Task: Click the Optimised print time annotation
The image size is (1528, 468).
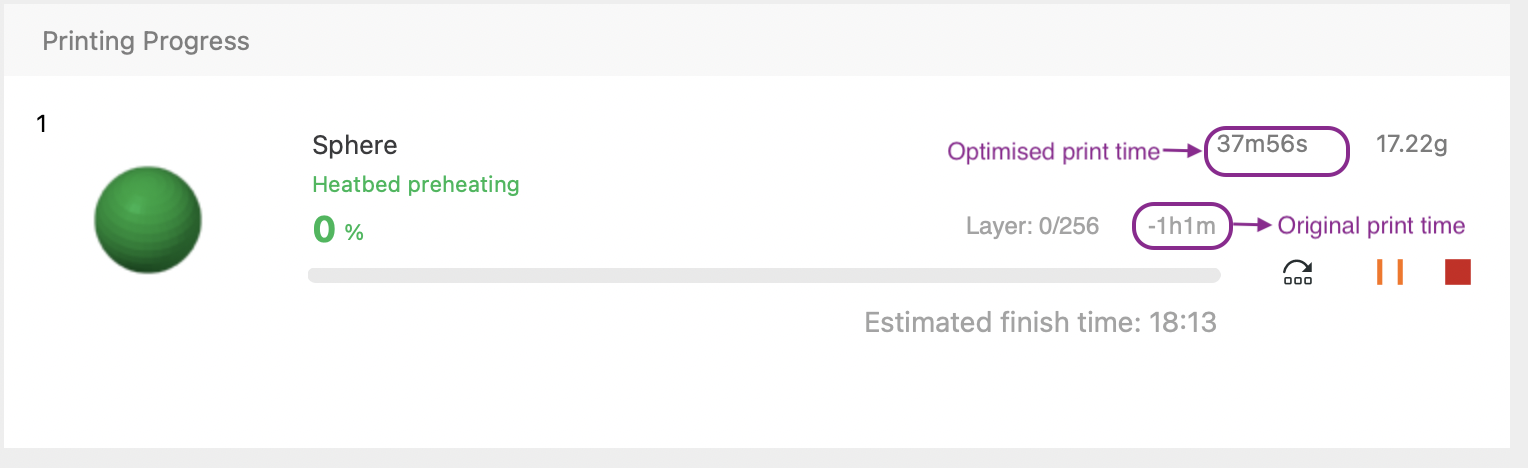Action: click(x=1053, y=152)
